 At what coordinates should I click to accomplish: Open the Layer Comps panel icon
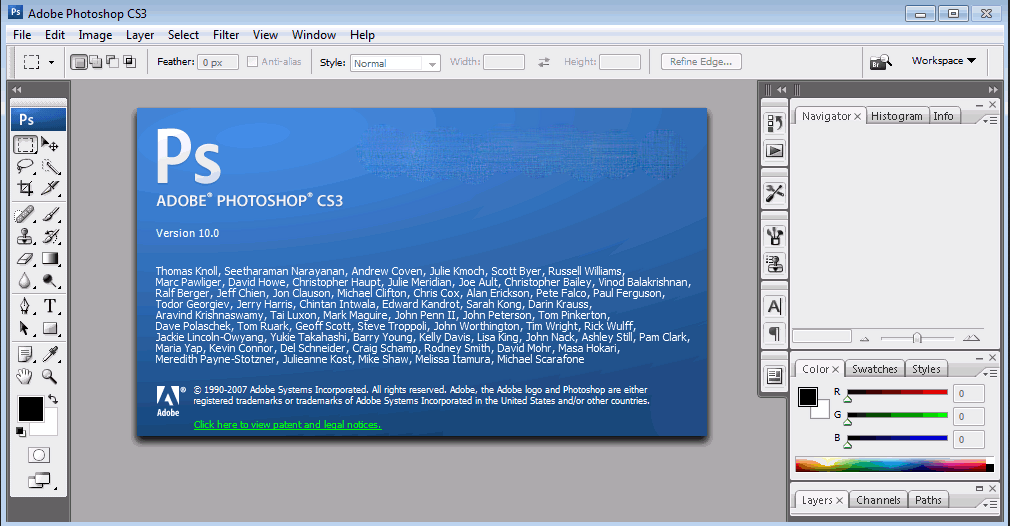774,375
